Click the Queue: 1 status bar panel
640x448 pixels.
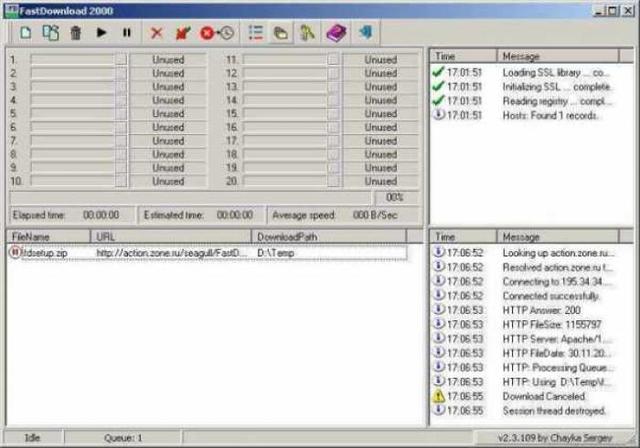point(123,438)
